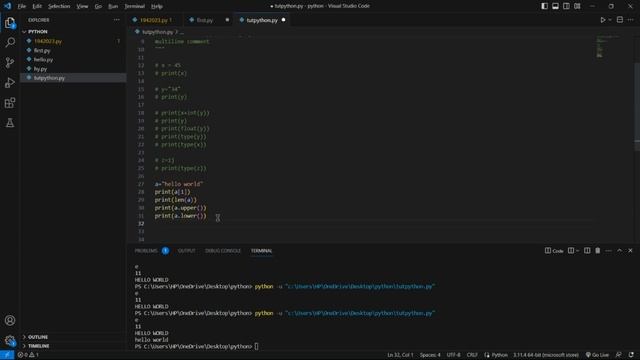Open first.py in the explorer

point(73,51)
